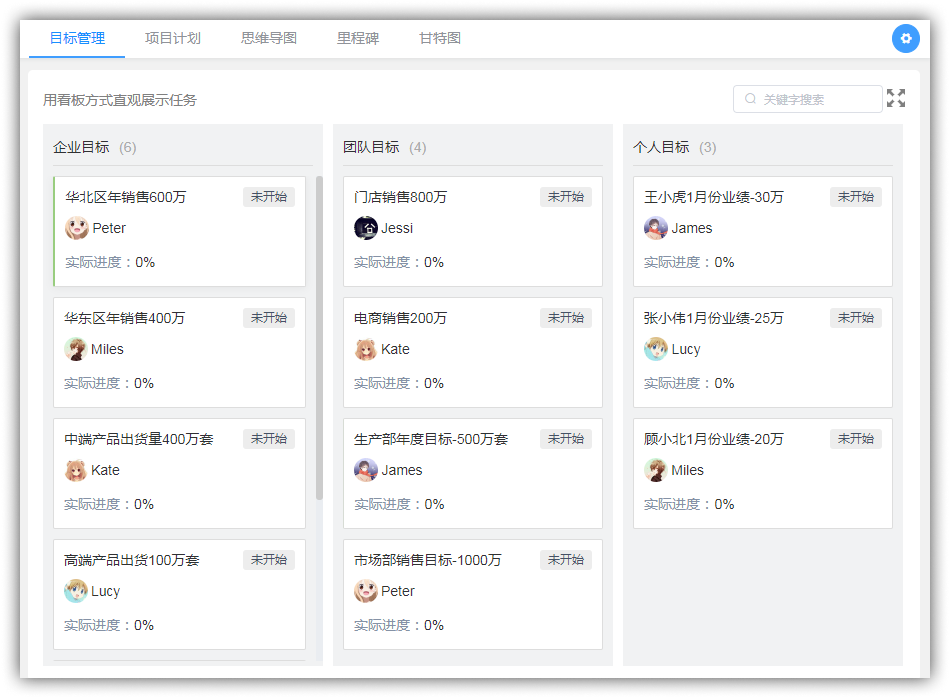Click 未开始 tag on 张小伟1月份业绩-25万 card
The image size is (950, 698).
(x=855, y=317)
